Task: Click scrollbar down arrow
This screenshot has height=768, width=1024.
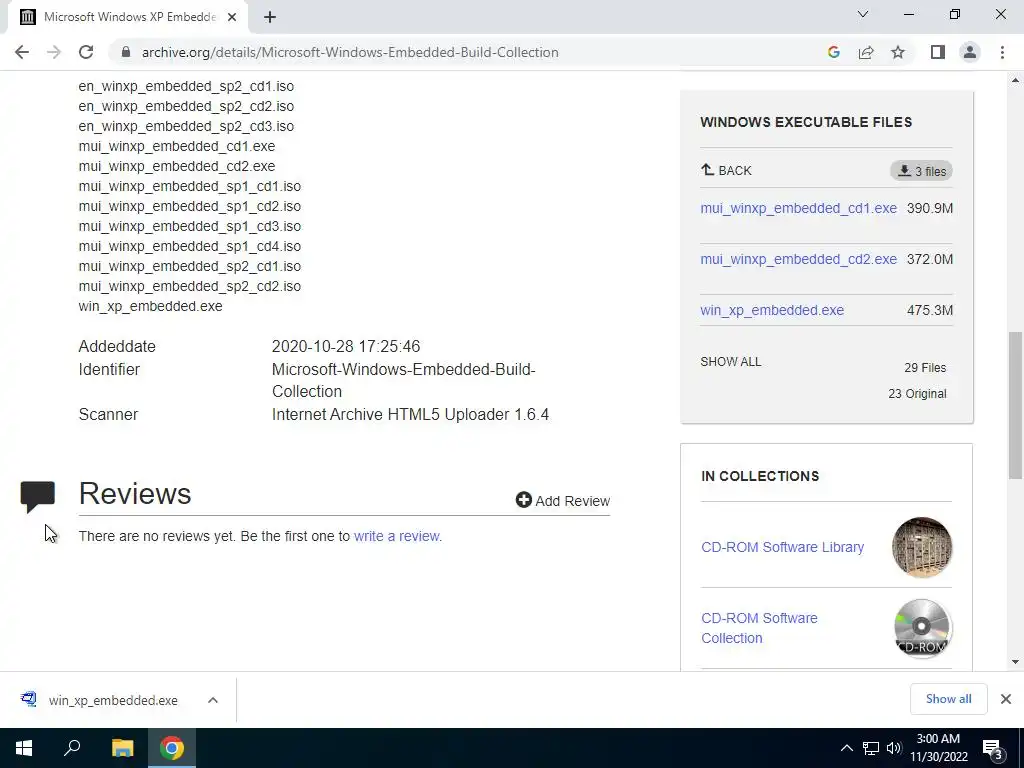Action: [x=1015, y=662]
